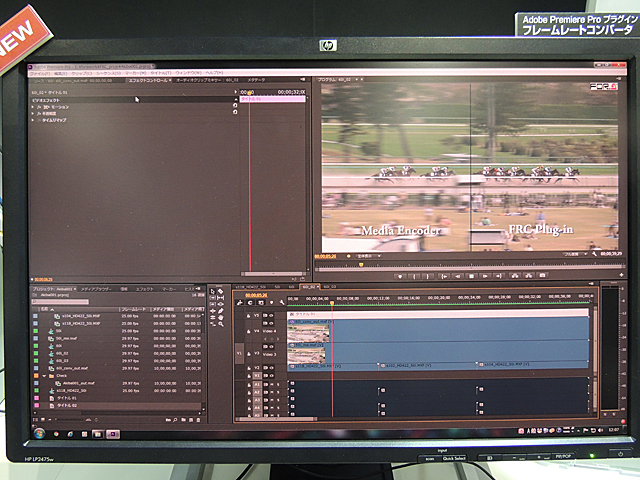Open the File menu
Viewport: 640px width, 480px height.
(x=40, y=73)
